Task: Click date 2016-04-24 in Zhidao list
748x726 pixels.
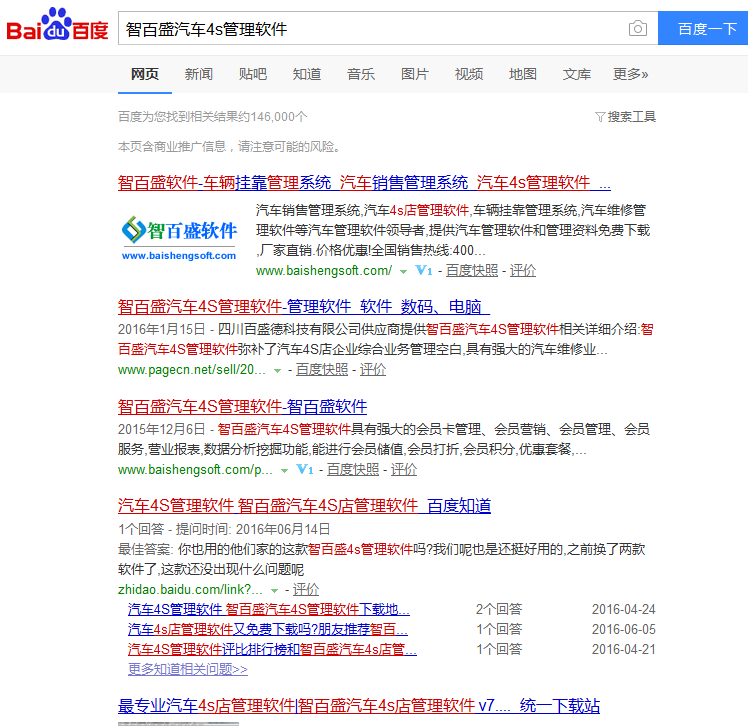Action: click(623, 609)
